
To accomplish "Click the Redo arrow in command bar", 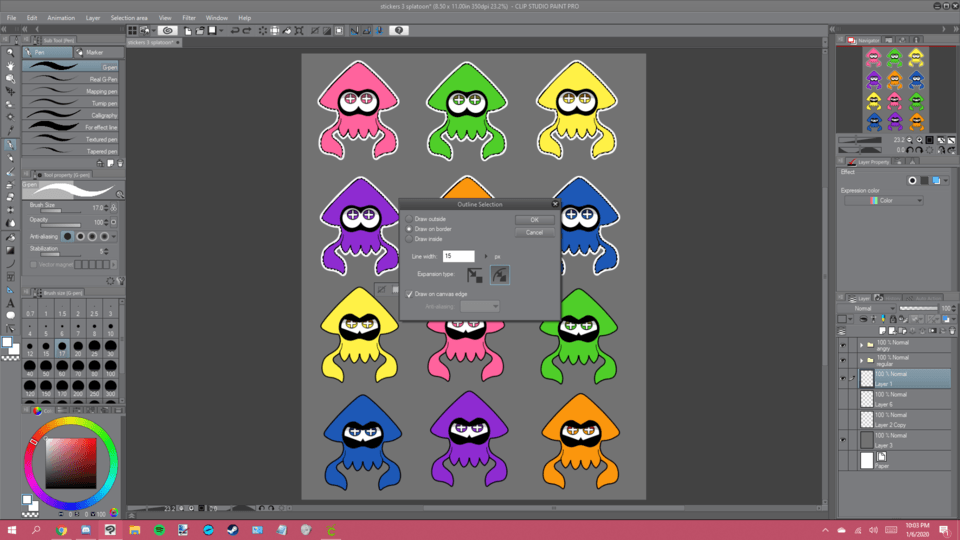I will coord(247,31).
